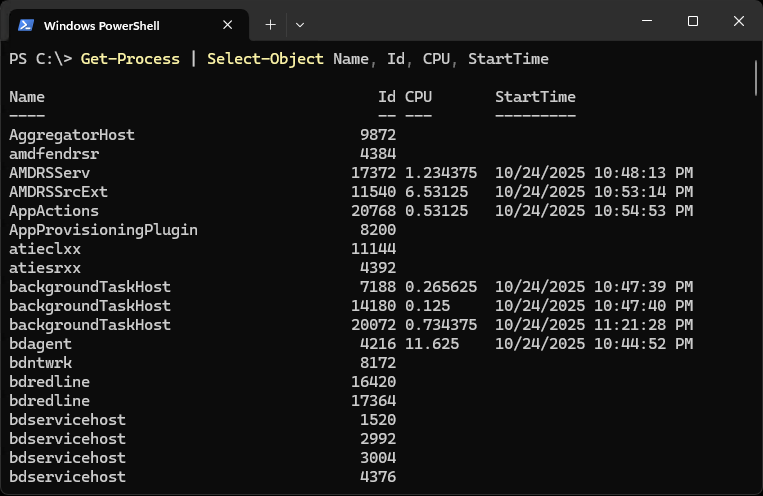The image size is (763, 496).
Task: Open the new tab profile dropdown chevron
Action: click(x=300, y=25)
